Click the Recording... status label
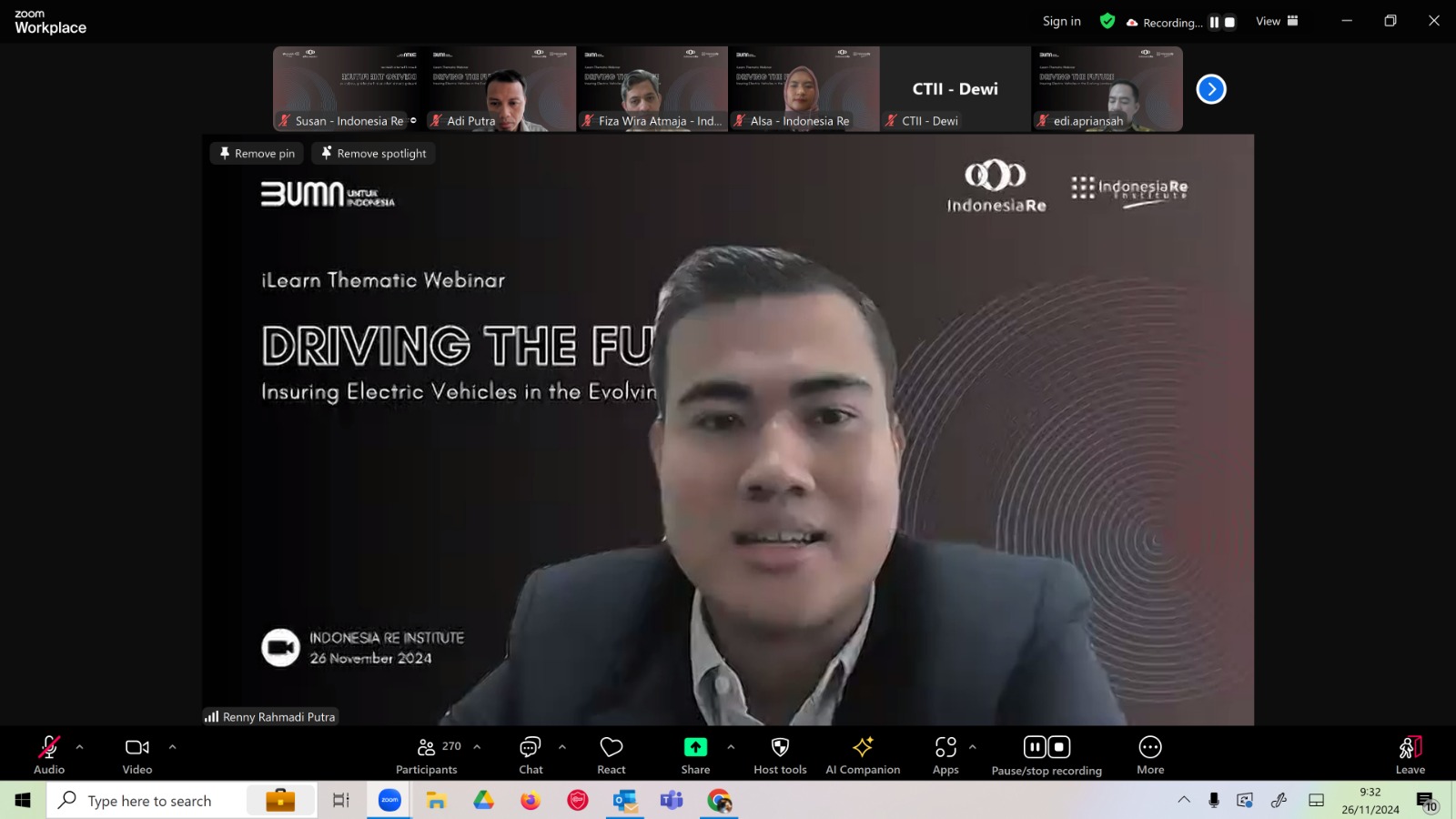Viewport: 1456px width, 819px height. click(1172, 23)
